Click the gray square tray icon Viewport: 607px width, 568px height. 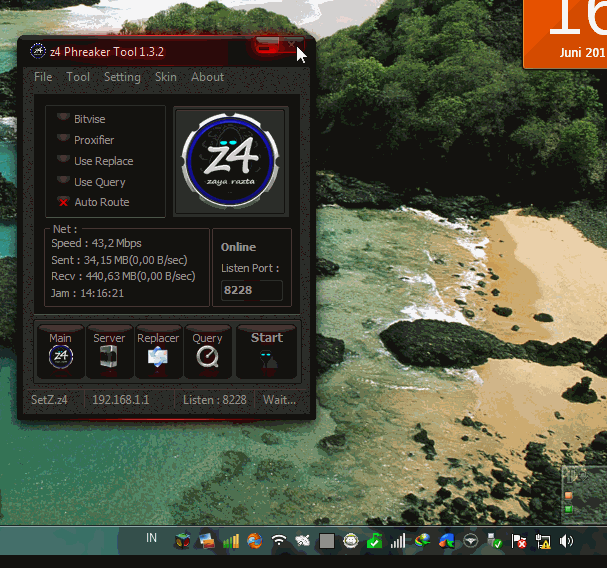[327, 541]
